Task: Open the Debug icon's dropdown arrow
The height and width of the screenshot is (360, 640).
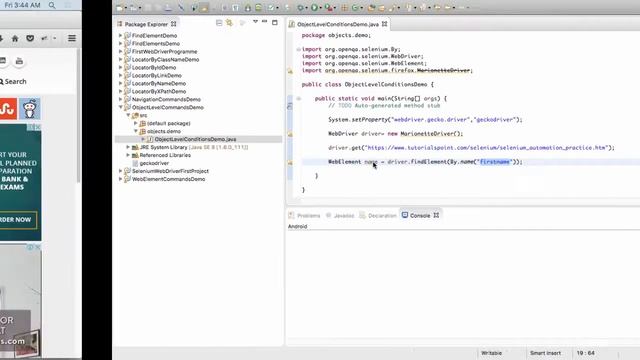Action: 307,8
